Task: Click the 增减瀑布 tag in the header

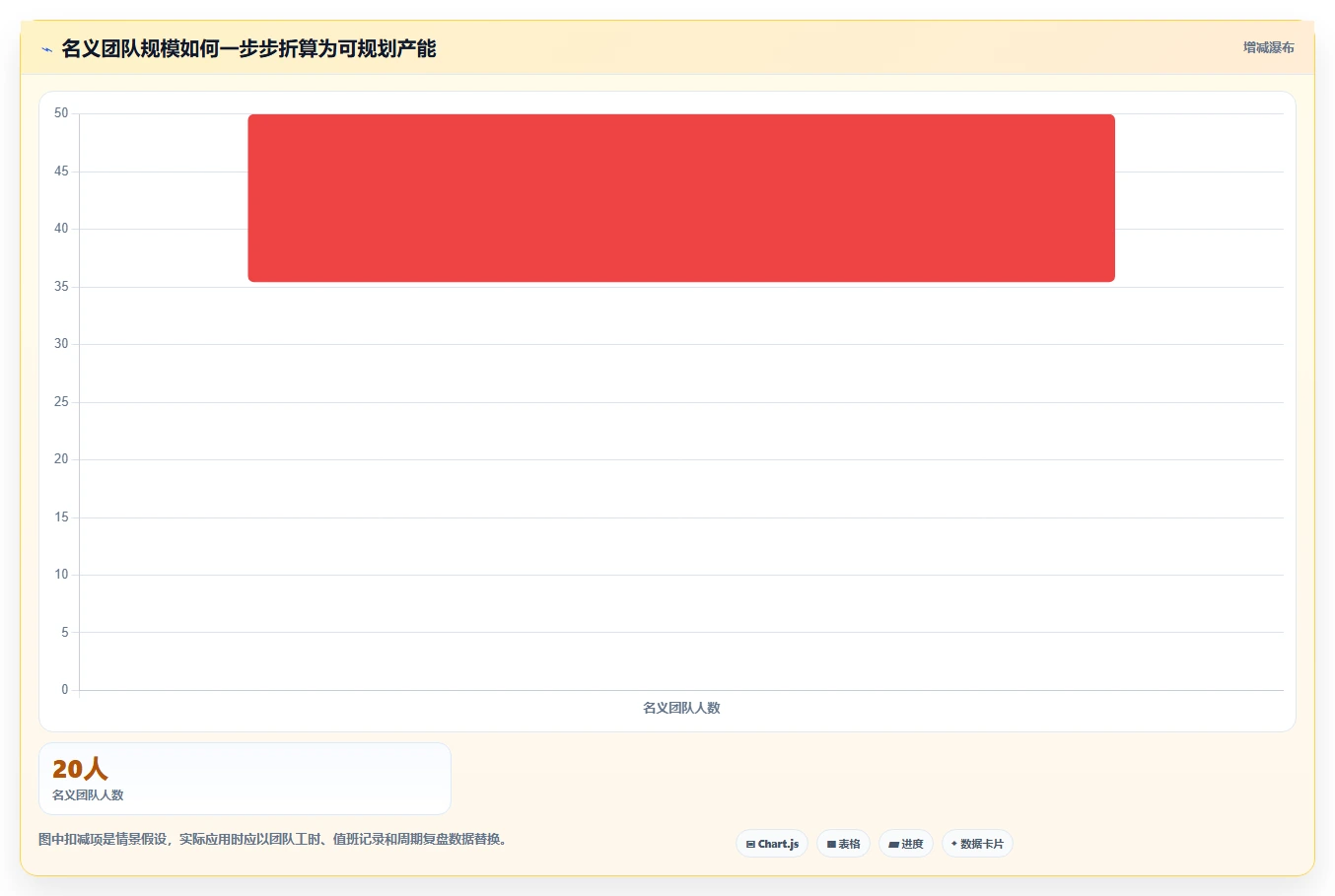Action: (x=1268, y=47)
